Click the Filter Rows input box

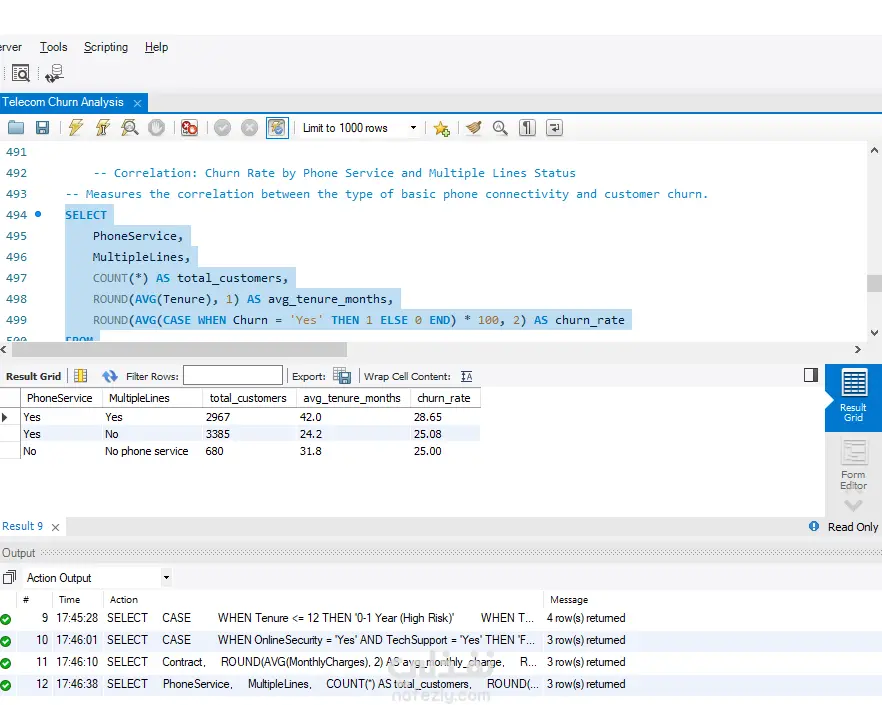[232, 376]
